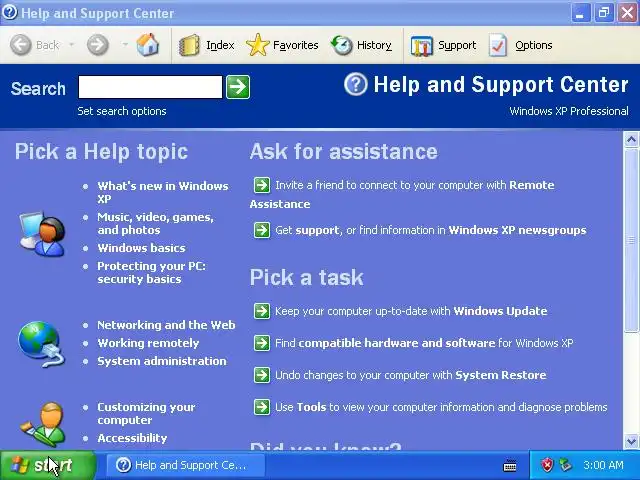Open the Back history dropdown arrow
The image size is (640, 480).
point(71,44)
